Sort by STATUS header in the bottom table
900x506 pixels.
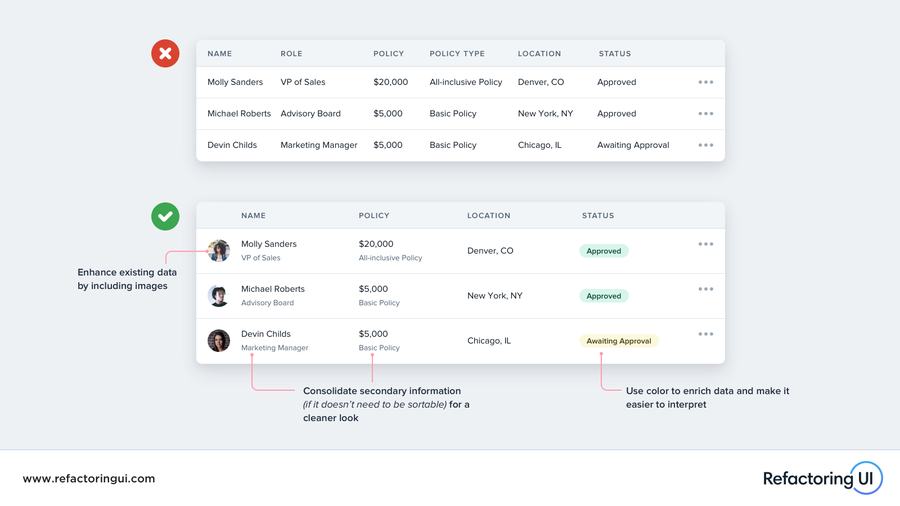tap(598, 216)
